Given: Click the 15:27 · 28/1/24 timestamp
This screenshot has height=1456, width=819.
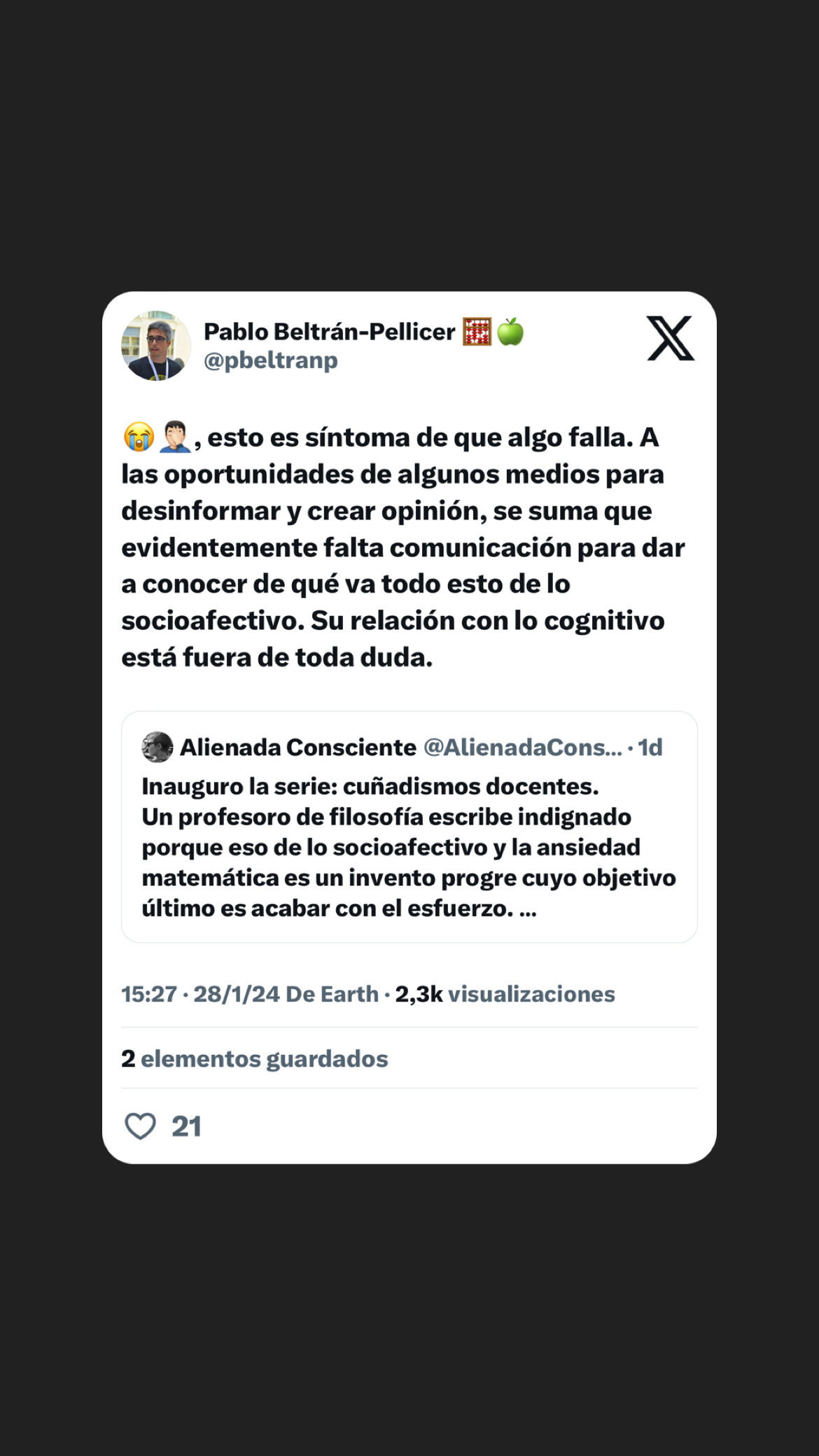Looking at the screenshot, I should [201, 994].
